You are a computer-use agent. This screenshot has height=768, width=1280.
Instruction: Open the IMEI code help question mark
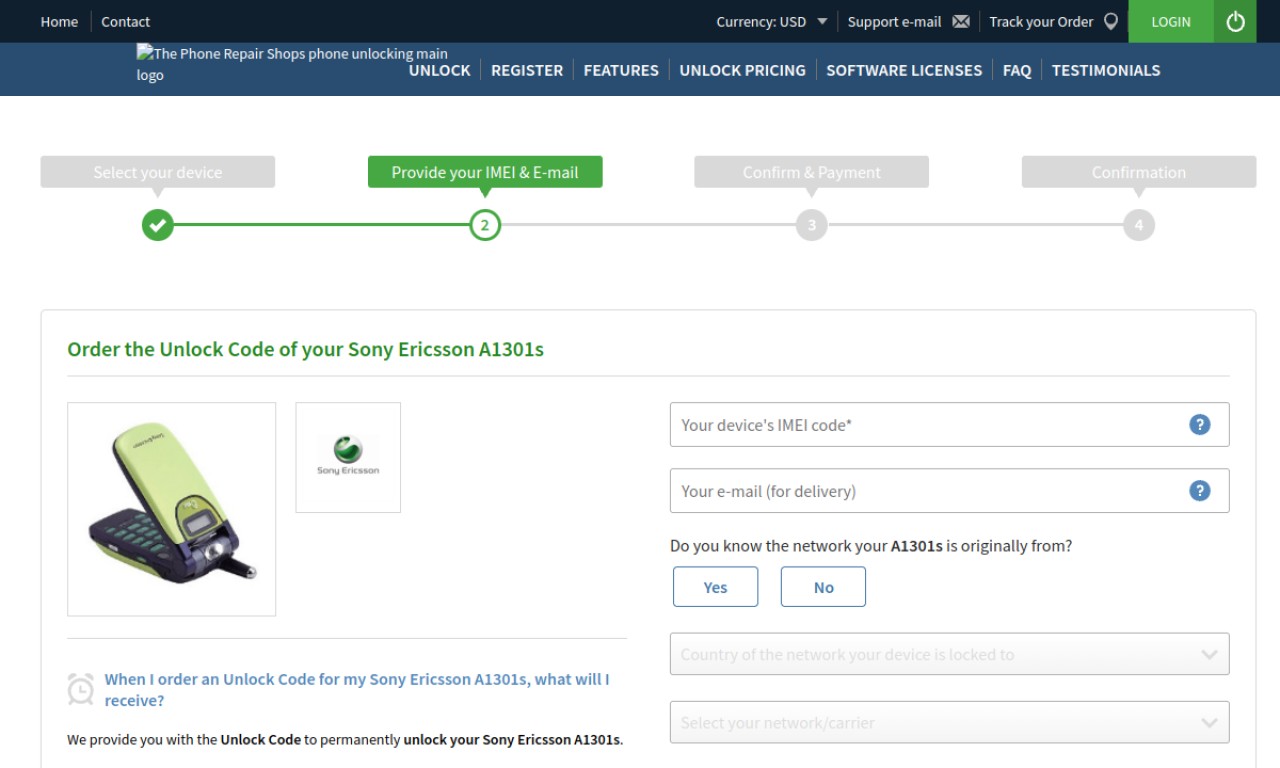1199,424
